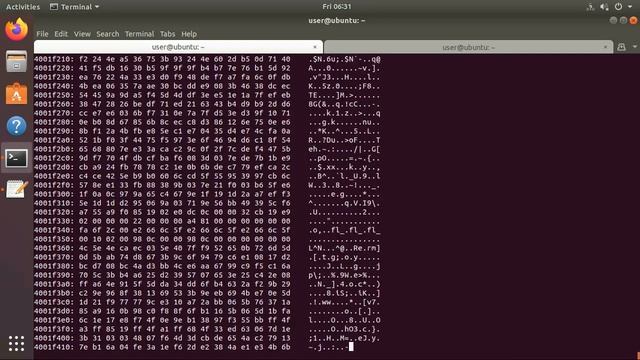The height and width of the screenshot is (360, 640).
Task: Launch Ubuntu Software from the dock
Action: pos(16,94)
